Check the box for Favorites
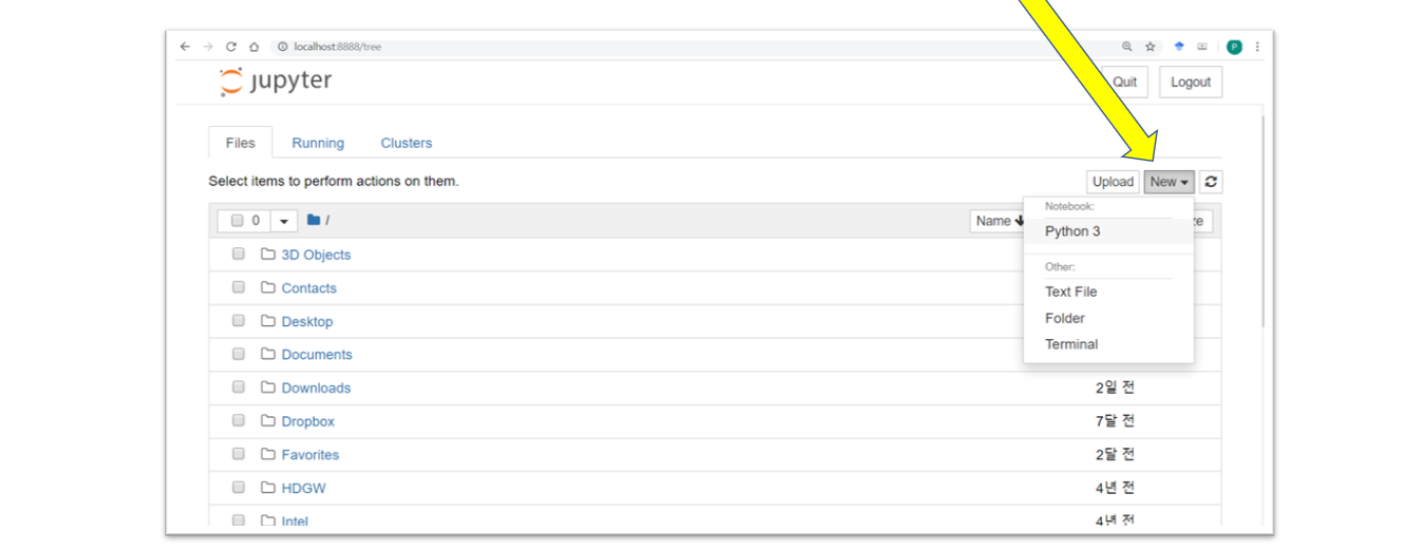Image resolution: width=1410 pixels, height=557 pixels. tap(238, 454)
